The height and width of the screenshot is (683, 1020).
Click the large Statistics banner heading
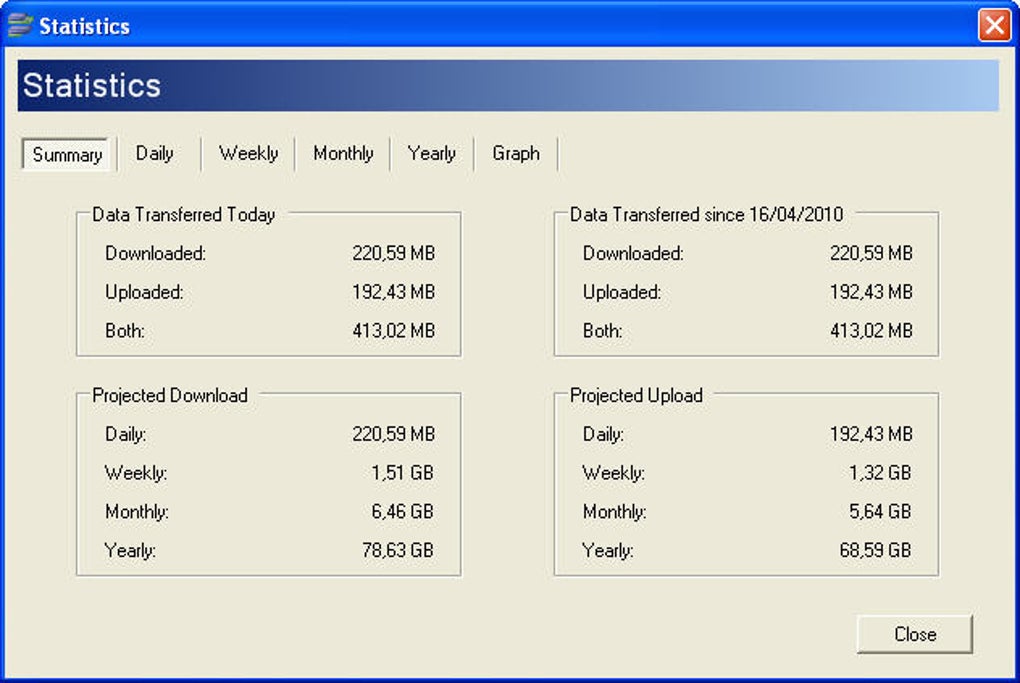[92, 86]
